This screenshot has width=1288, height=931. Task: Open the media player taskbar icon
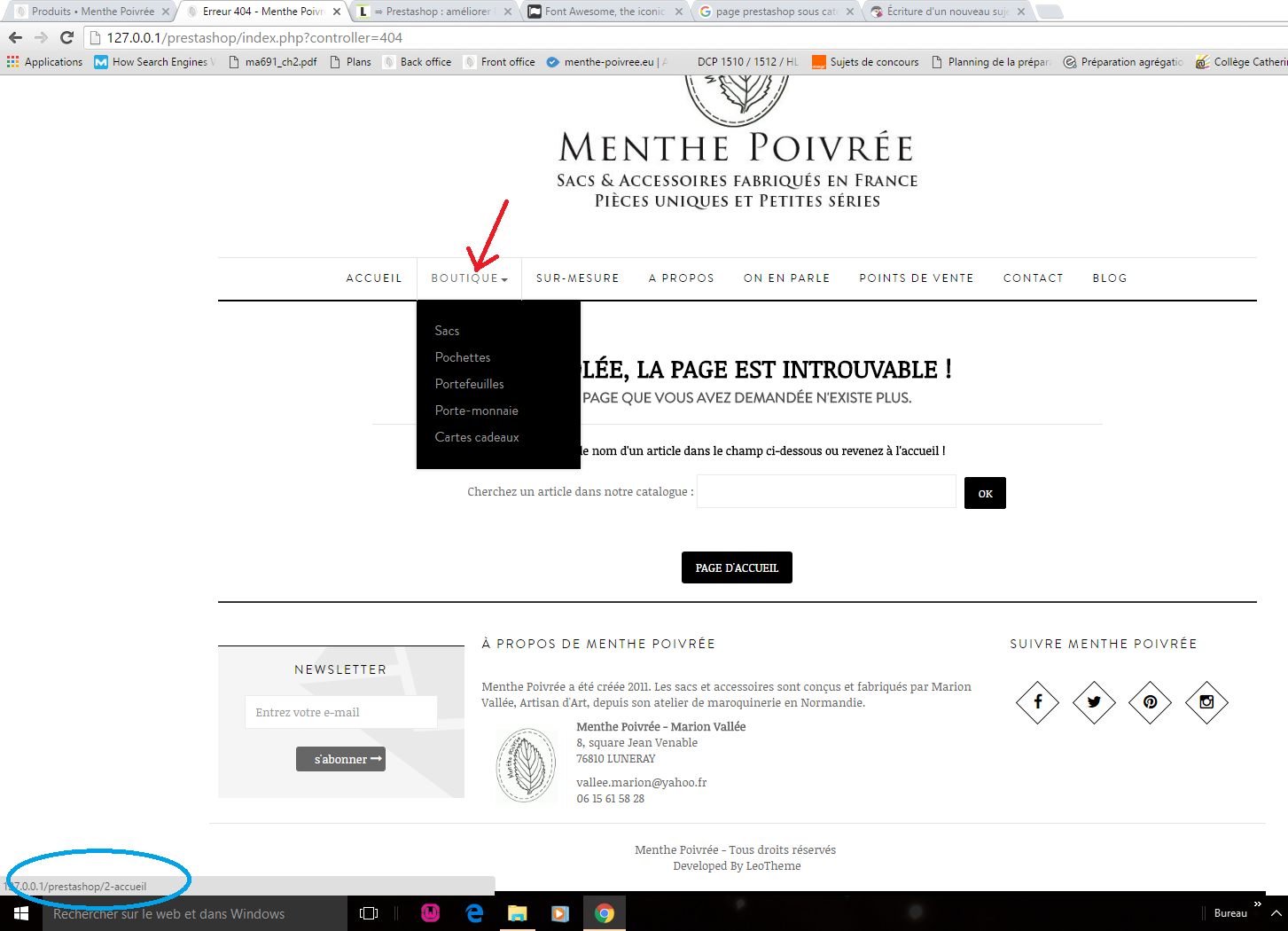[x=560, y=913]
